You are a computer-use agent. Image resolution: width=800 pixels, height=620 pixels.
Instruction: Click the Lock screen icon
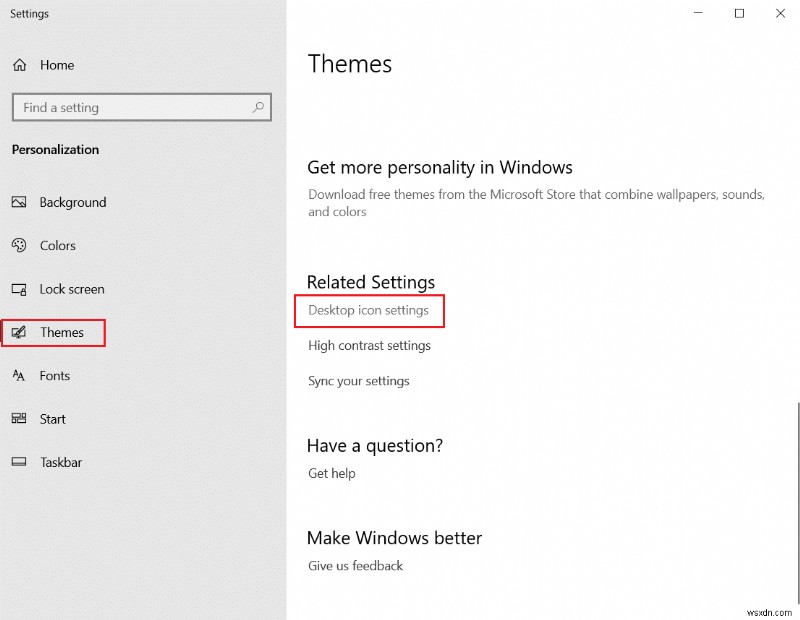(20, 289)
